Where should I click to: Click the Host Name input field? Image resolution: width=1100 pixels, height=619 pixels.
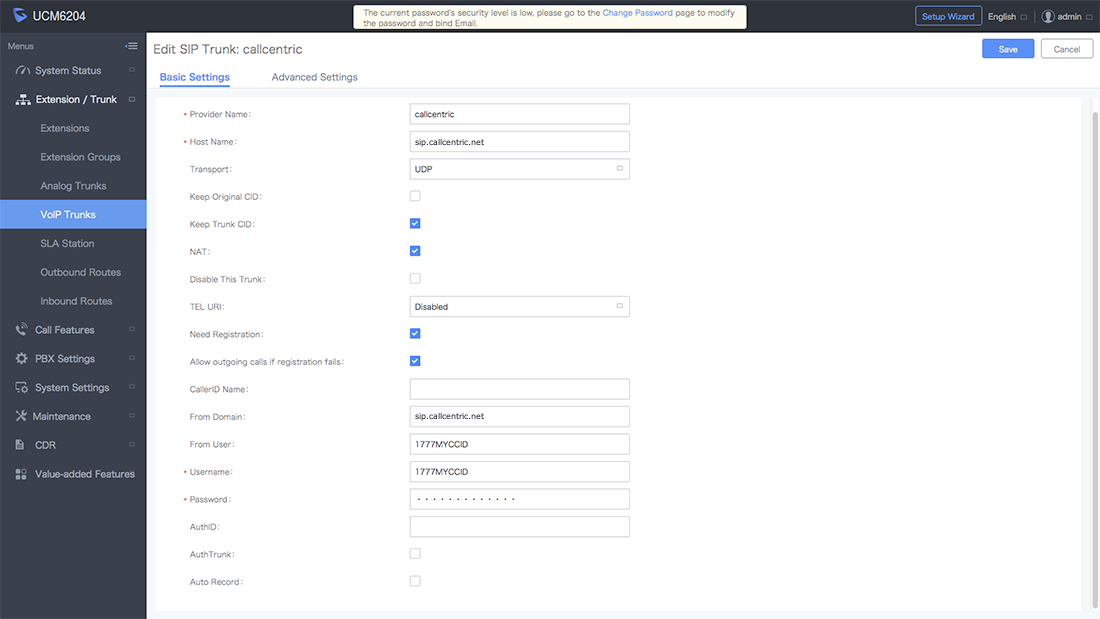(x=519, y=142)
